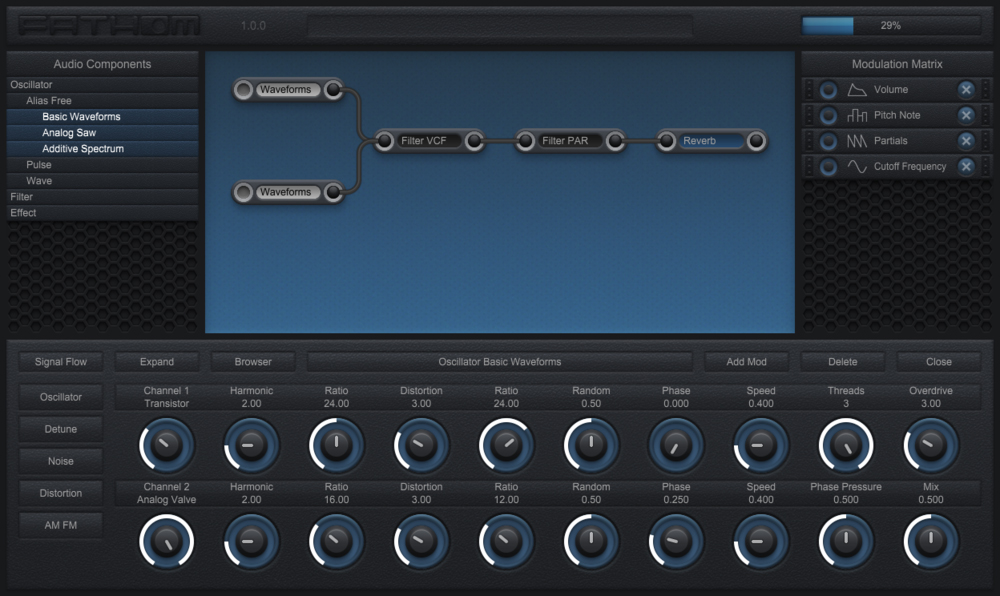Open the preset Browser

(253, 361)
